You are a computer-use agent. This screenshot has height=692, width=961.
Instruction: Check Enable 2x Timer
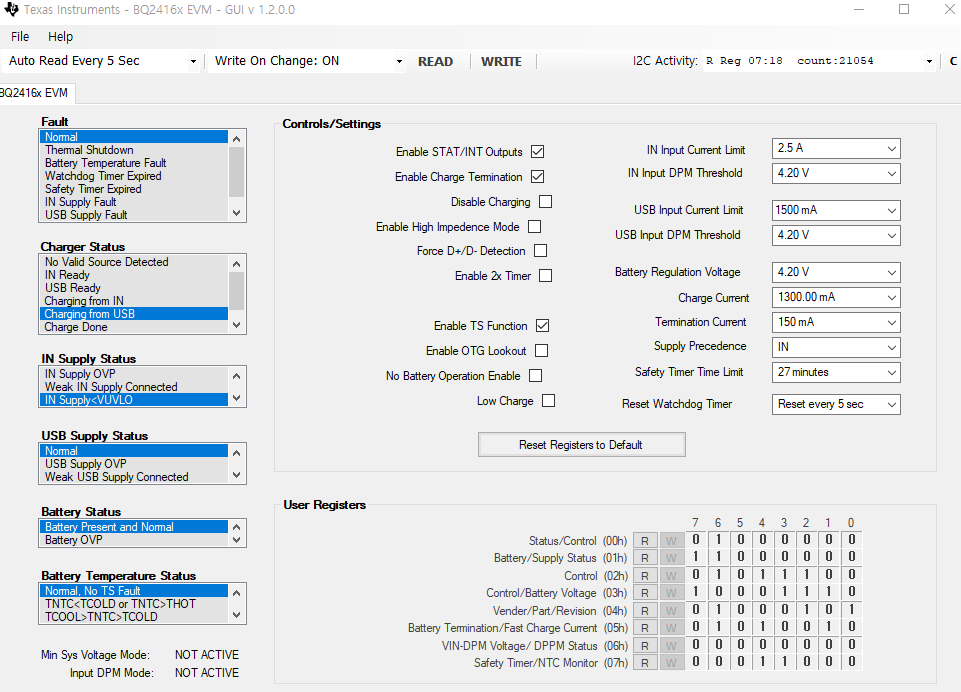pyautogui.click(x=545, y=276)
